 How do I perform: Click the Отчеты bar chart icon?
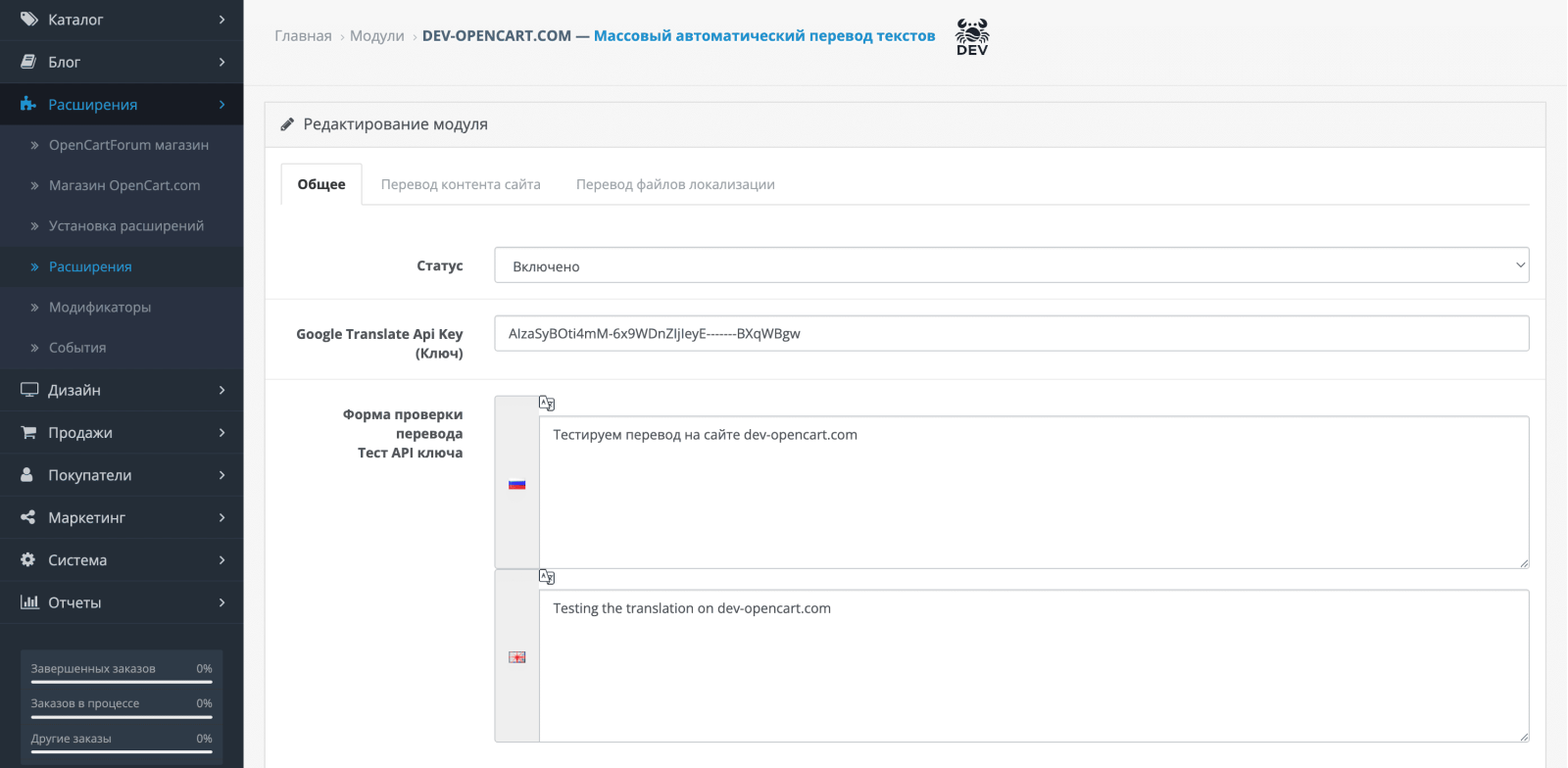tap(29, 602)
